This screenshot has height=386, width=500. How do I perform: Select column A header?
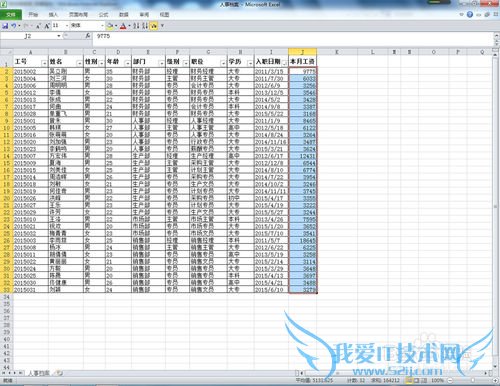pos(31,52)
